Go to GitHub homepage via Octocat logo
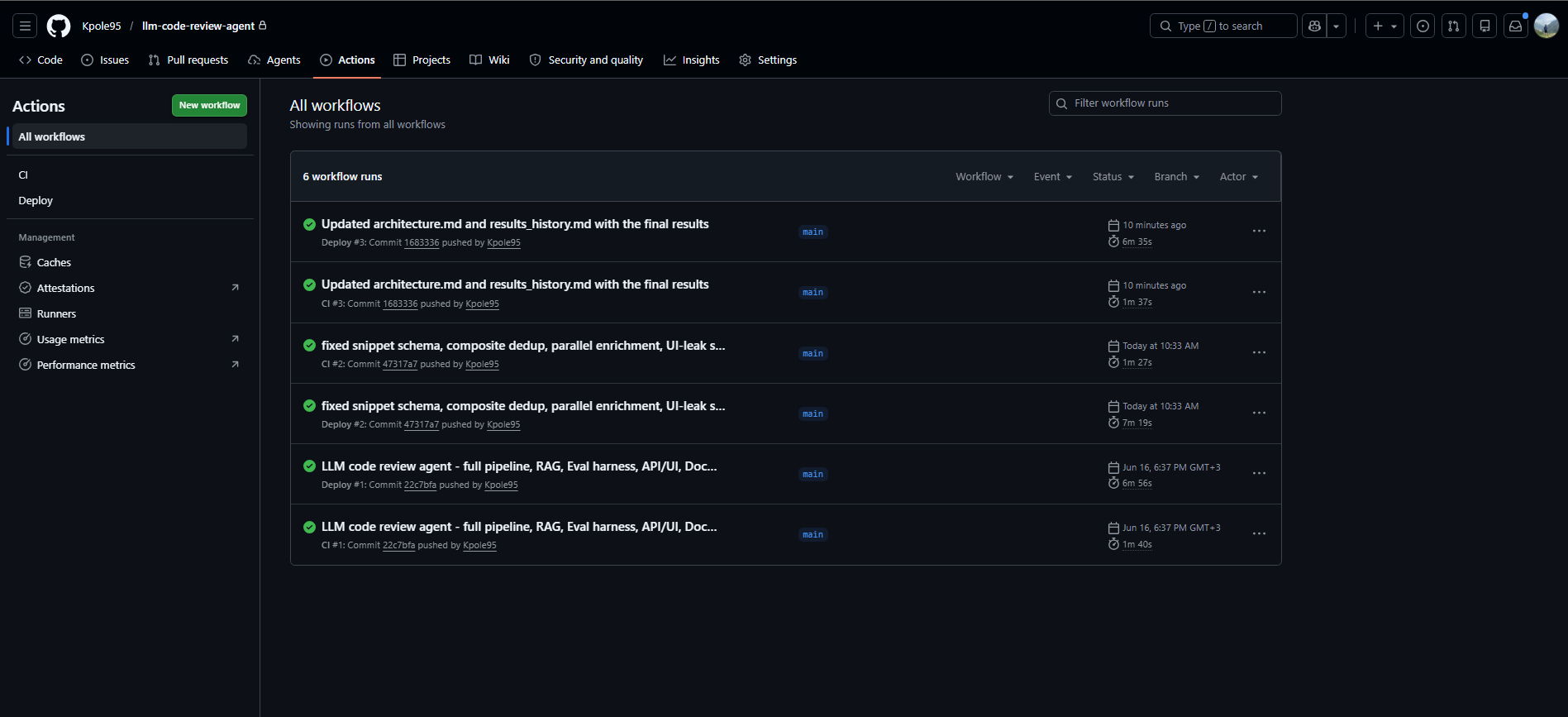 [59, 26]
